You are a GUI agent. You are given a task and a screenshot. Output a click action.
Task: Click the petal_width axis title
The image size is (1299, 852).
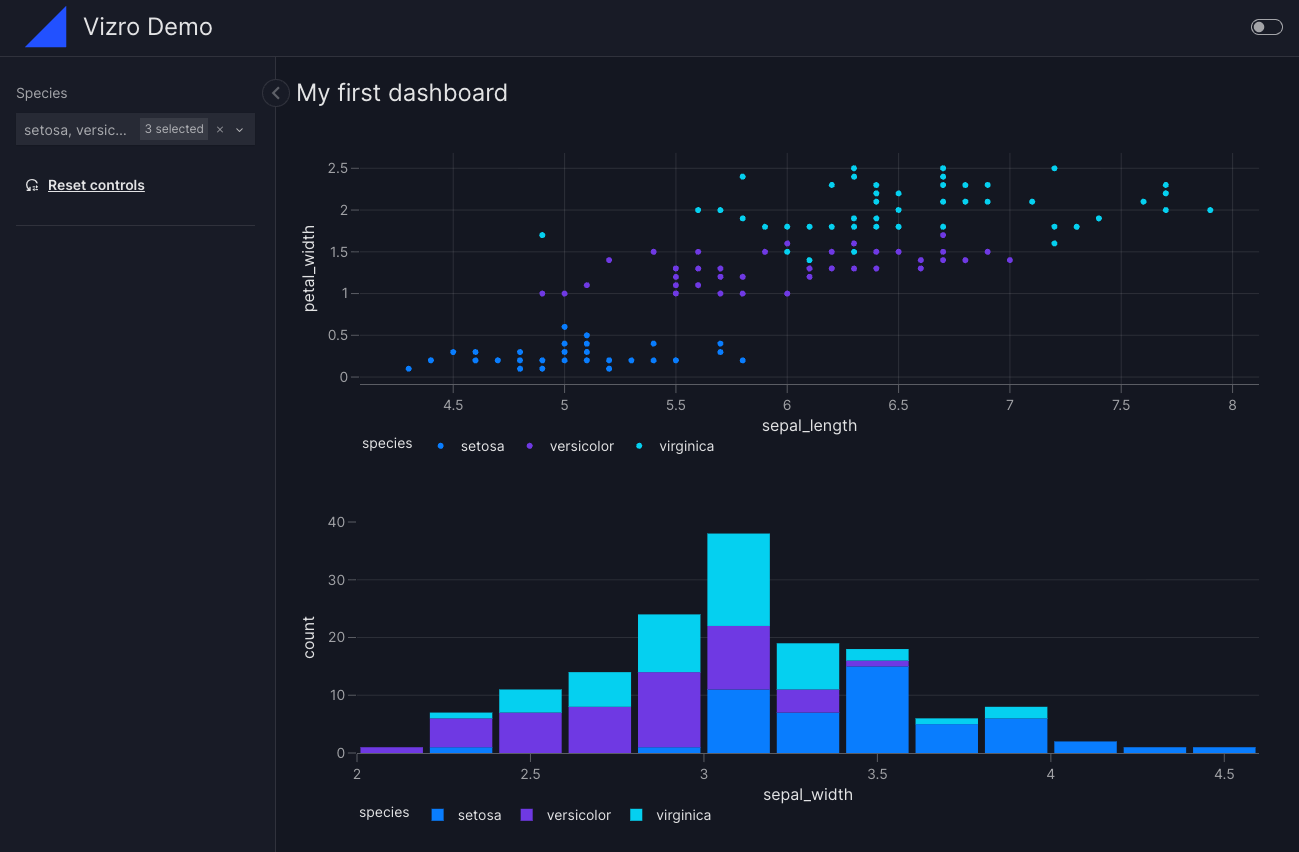pyautogui.click(x=310, y=268)
